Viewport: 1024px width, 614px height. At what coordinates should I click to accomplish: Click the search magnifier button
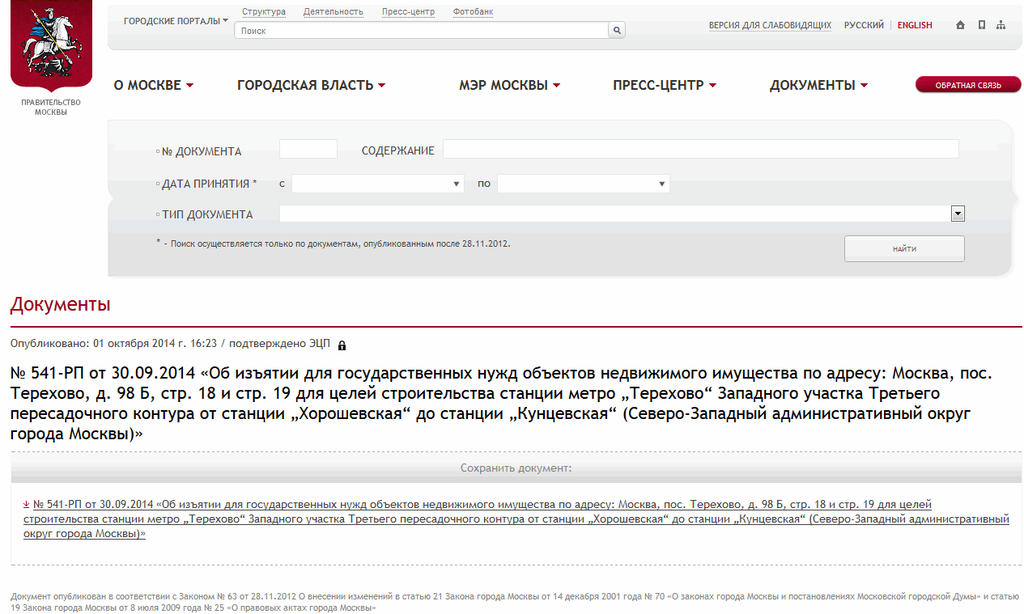coord(616,30)
